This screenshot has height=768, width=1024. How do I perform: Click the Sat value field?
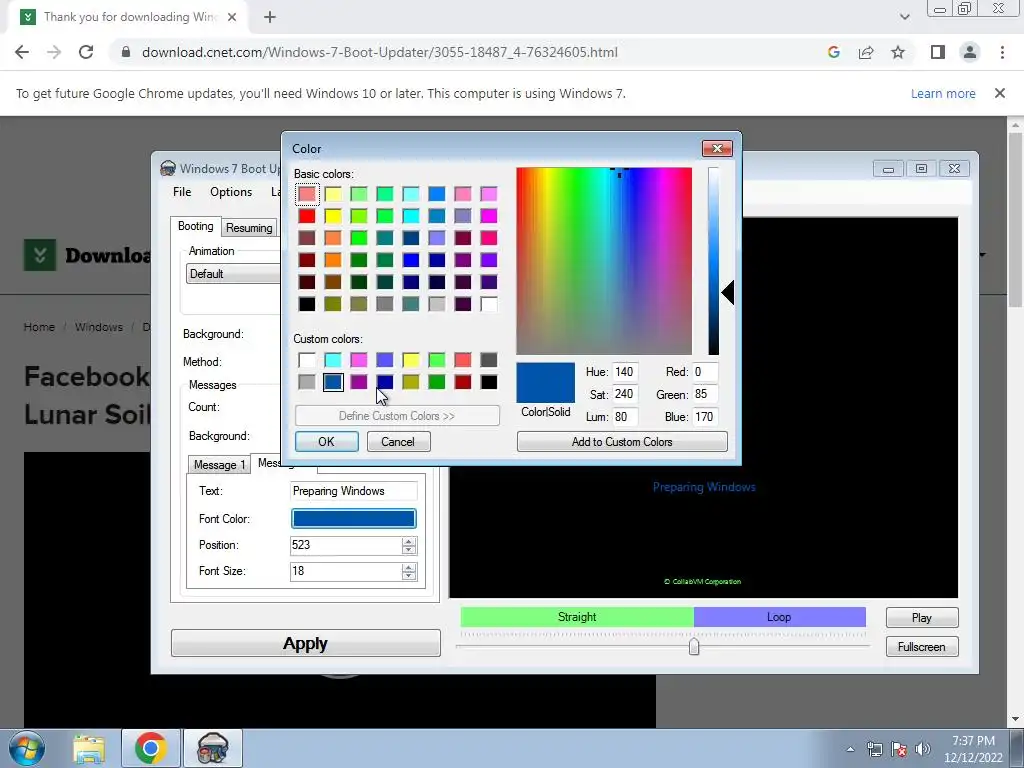(x=624, y=394)
